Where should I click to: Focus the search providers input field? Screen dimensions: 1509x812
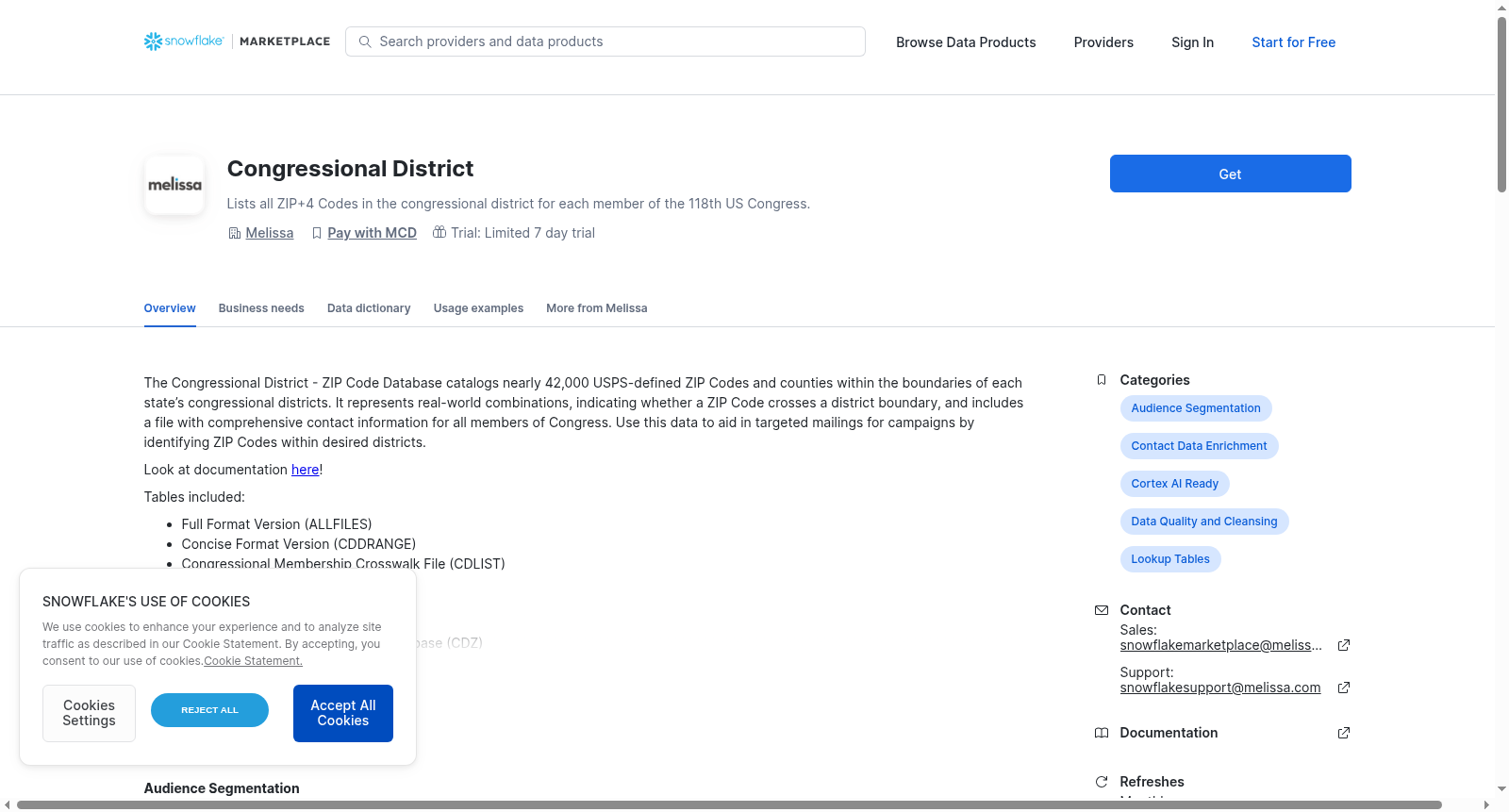point(605,41)
